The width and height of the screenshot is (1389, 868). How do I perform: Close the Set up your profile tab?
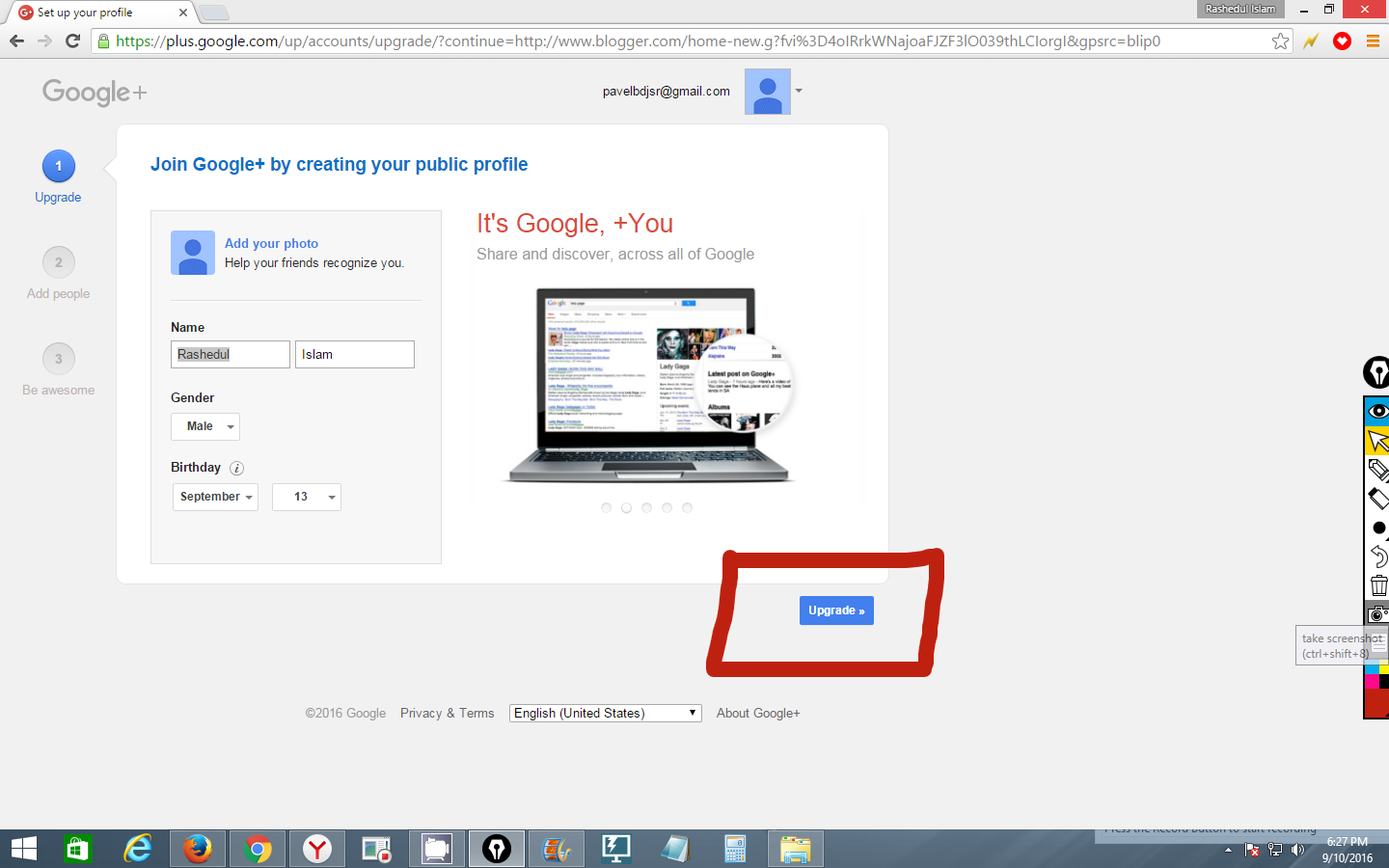pyautogui.click(x=183, y=13)
